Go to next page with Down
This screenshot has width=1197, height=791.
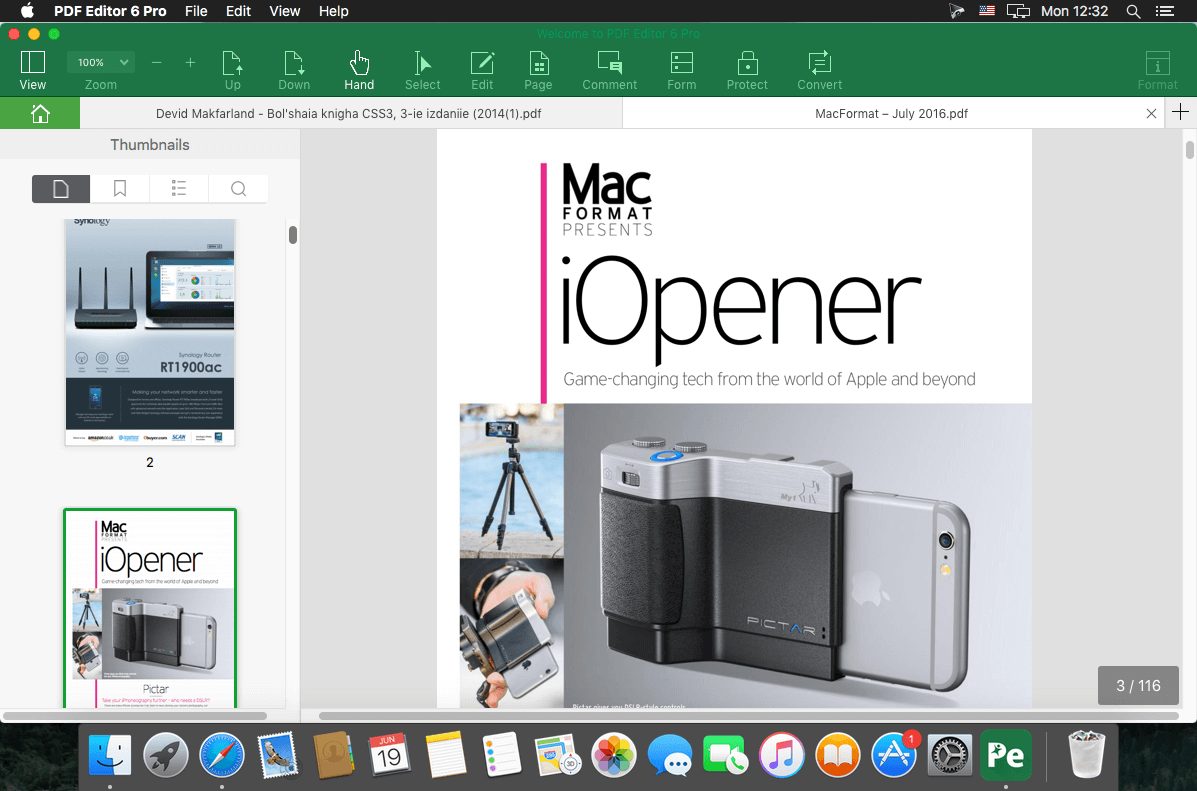coord(294,70)
